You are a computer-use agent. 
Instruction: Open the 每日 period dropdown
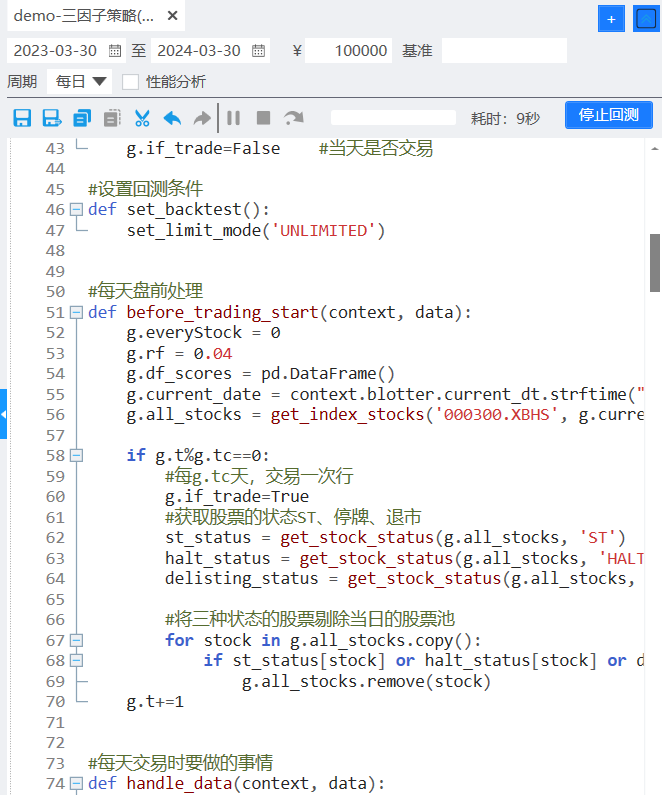pyautogui.click(x=82, y=82)
